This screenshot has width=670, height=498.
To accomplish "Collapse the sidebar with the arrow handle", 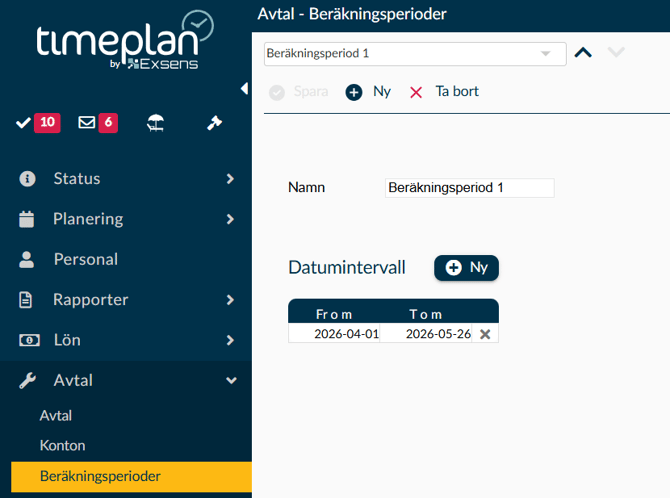I will pyautogui.click(x=245, y=89).
